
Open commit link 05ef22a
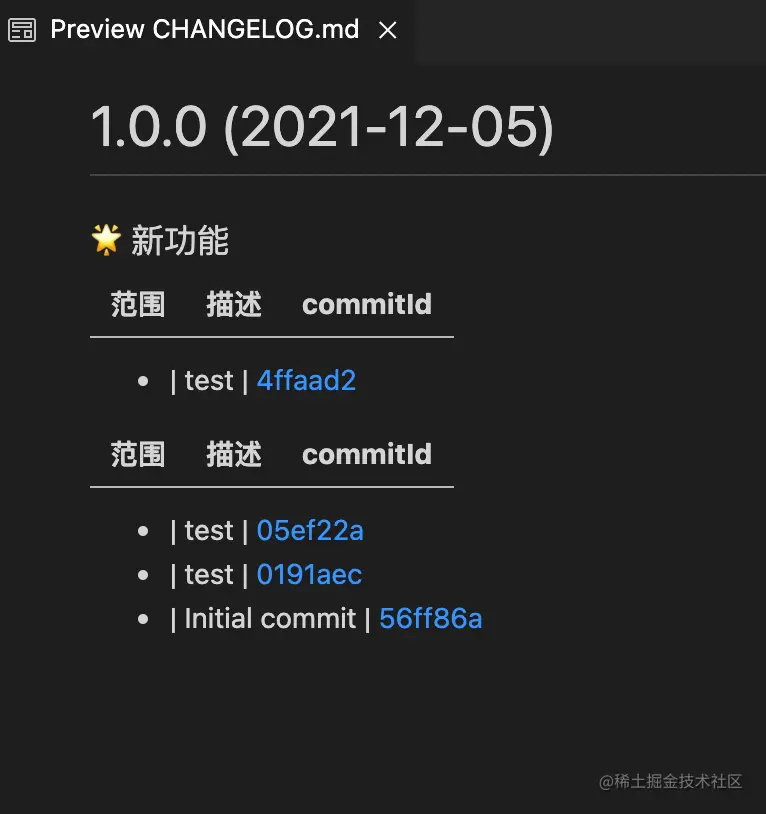[x=310, y=531]
